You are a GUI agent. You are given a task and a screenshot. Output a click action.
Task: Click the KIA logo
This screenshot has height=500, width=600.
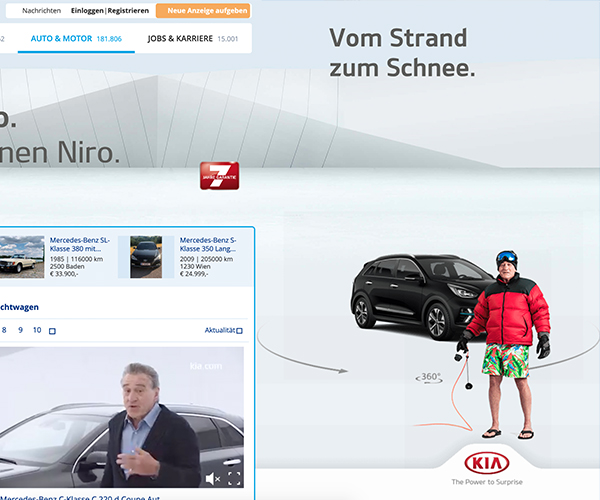pos(487,463)
